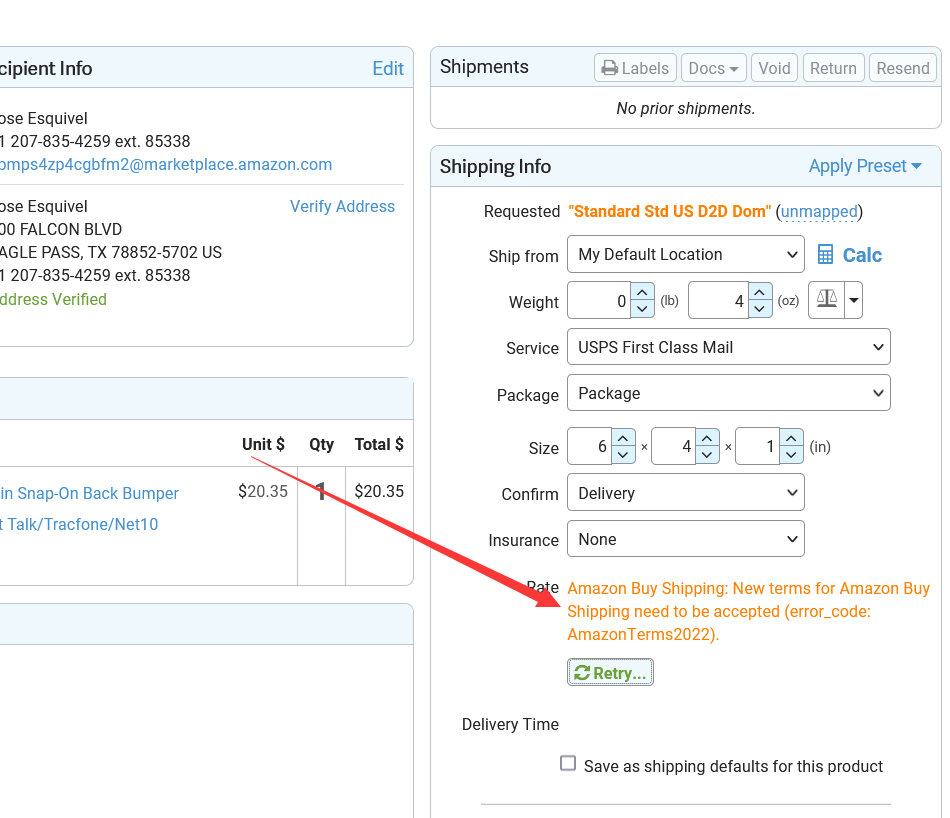This screenshot has width=950, height=818.
Task: Open the Ship from location dropdown
Action: coord(685,254)
